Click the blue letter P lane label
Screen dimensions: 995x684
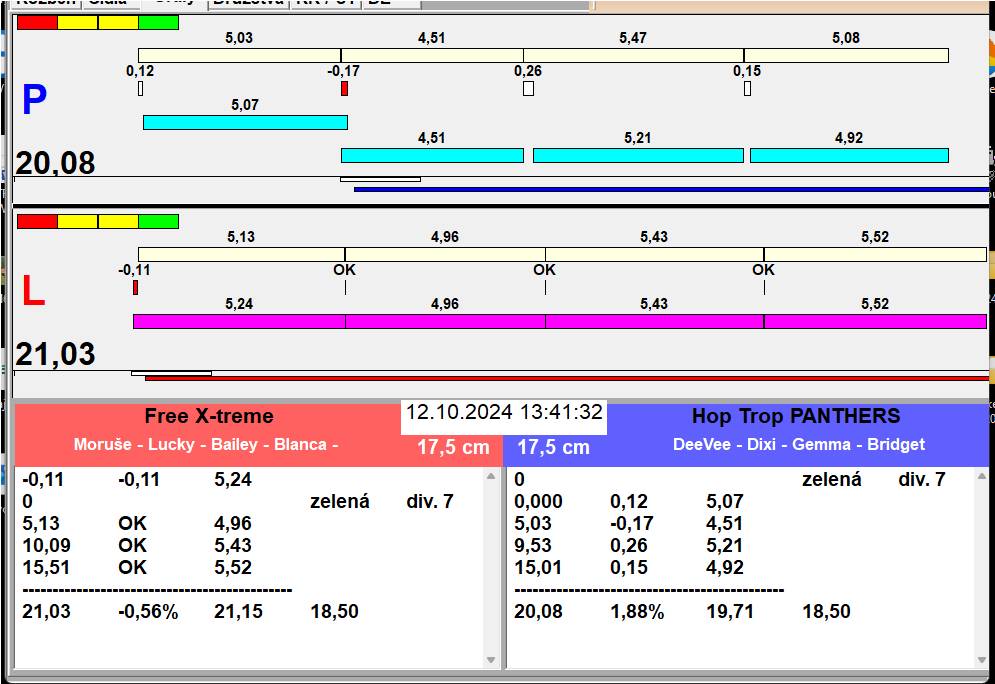point(34,100)
